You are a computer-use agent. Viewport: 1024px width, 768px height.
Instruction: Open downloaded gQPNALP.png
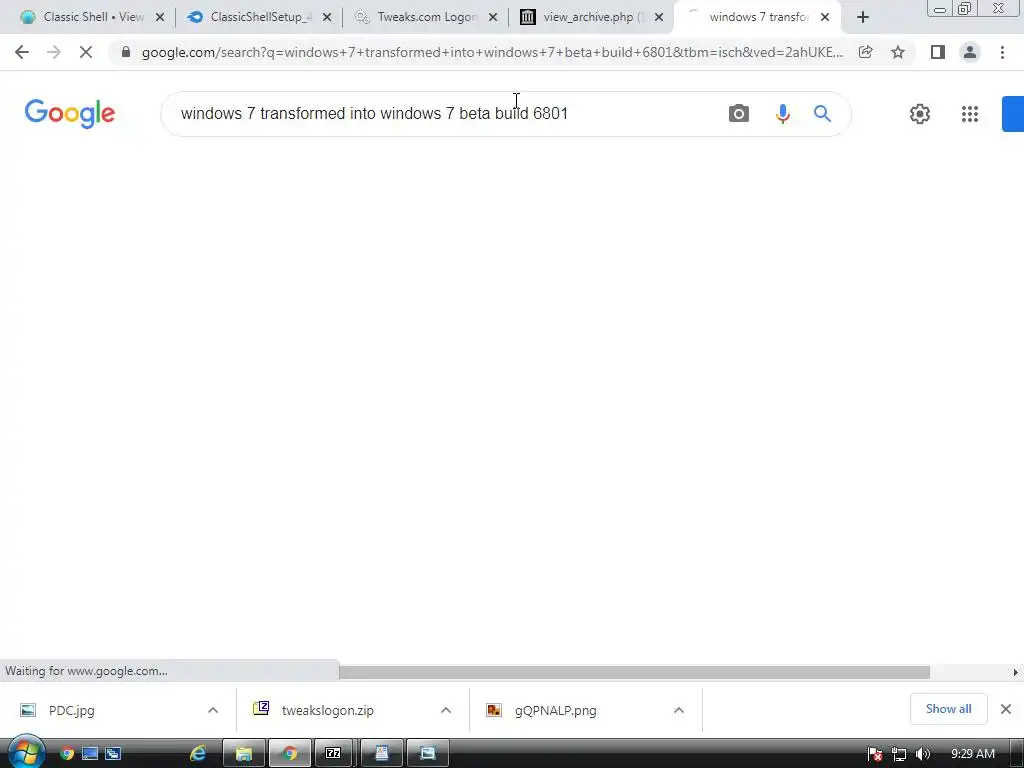tap(555, 711)
